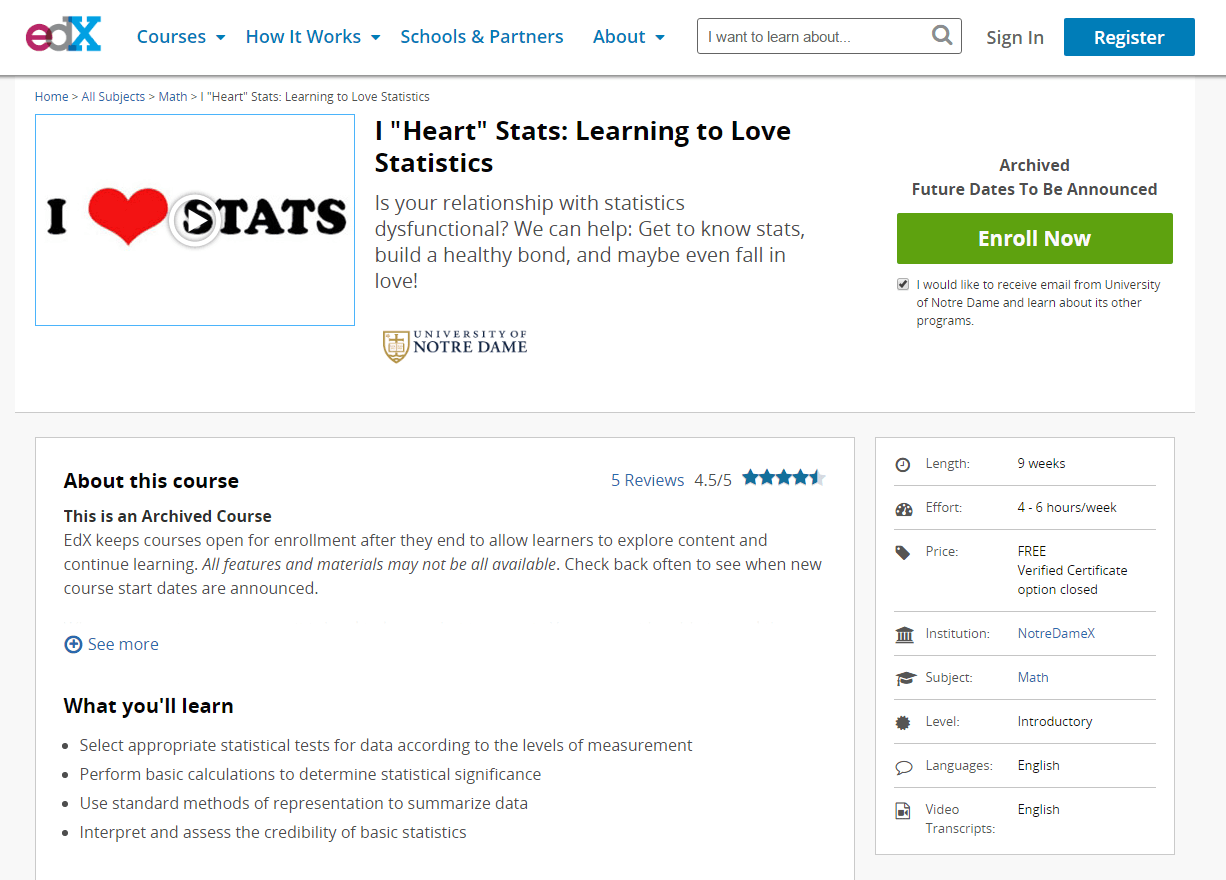This screenshot has height=880, width=1226.
Task: Click 'This is an Archived Course' text
Action: [168, 516]
